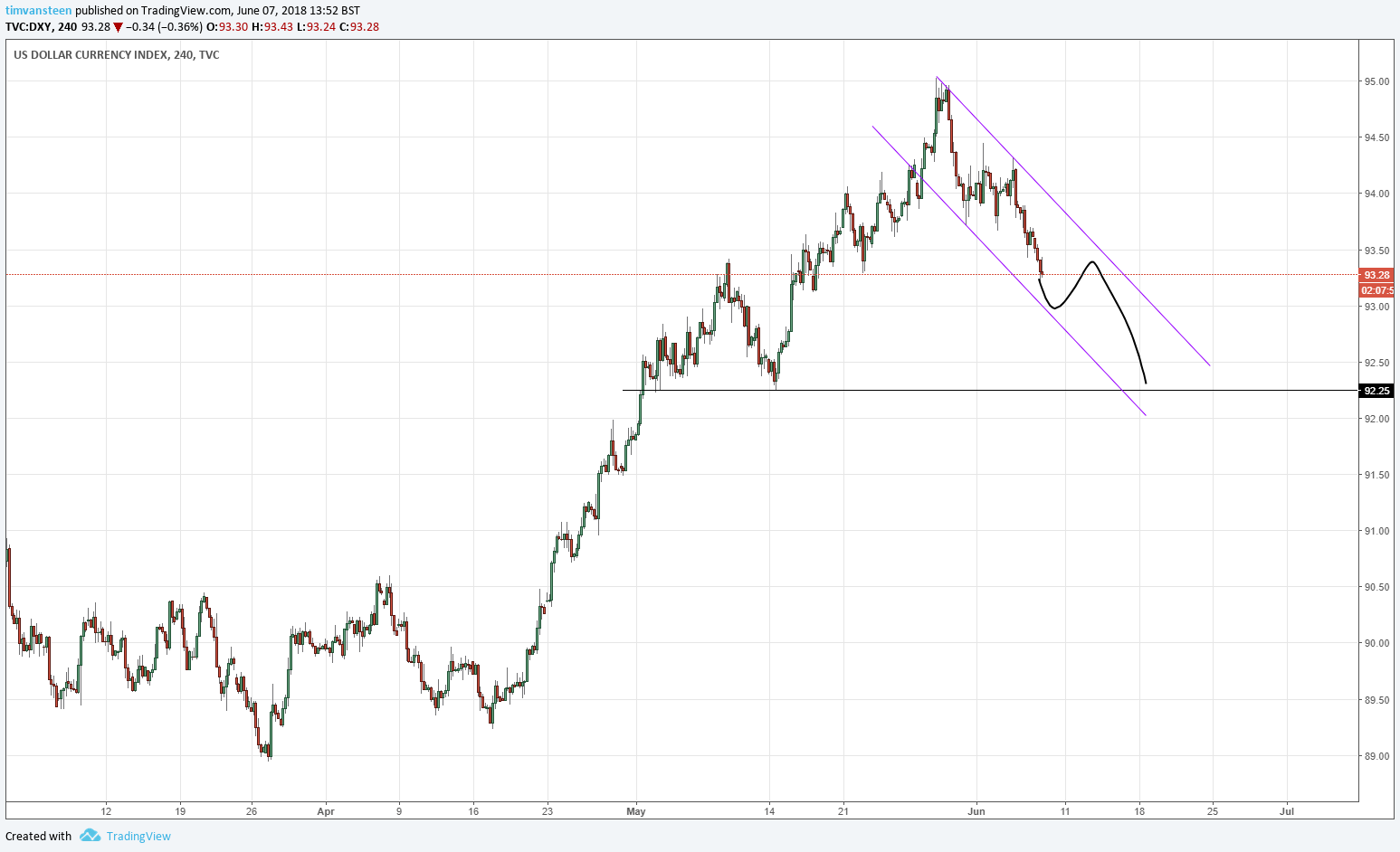Click the 93.50 price axis label
Screen dimensions: 1400x852
click(1376, 251)
